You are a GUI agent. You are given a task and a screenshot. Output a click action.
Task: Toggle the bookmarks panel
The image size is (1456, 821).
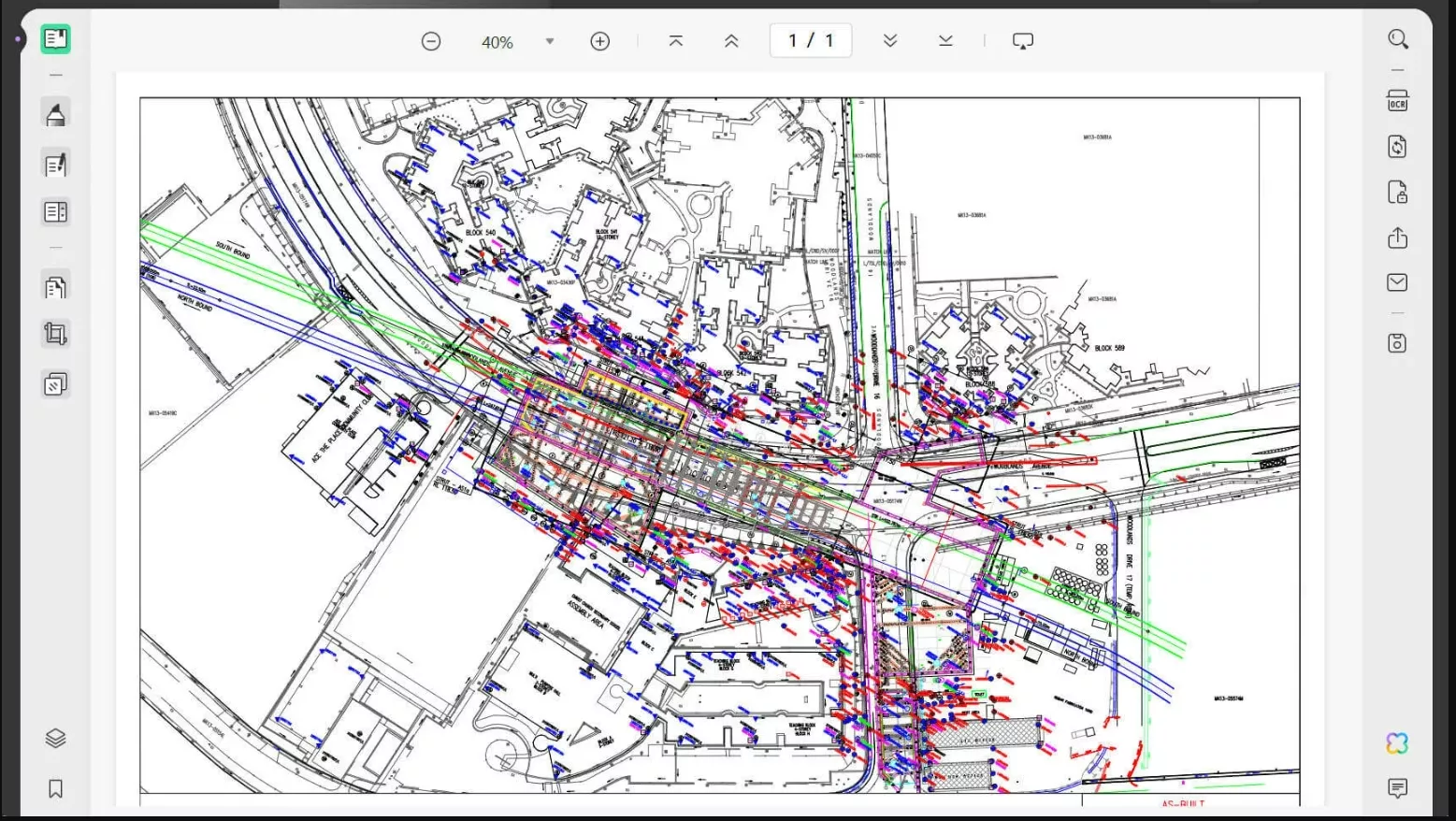[x=55, y=788]
